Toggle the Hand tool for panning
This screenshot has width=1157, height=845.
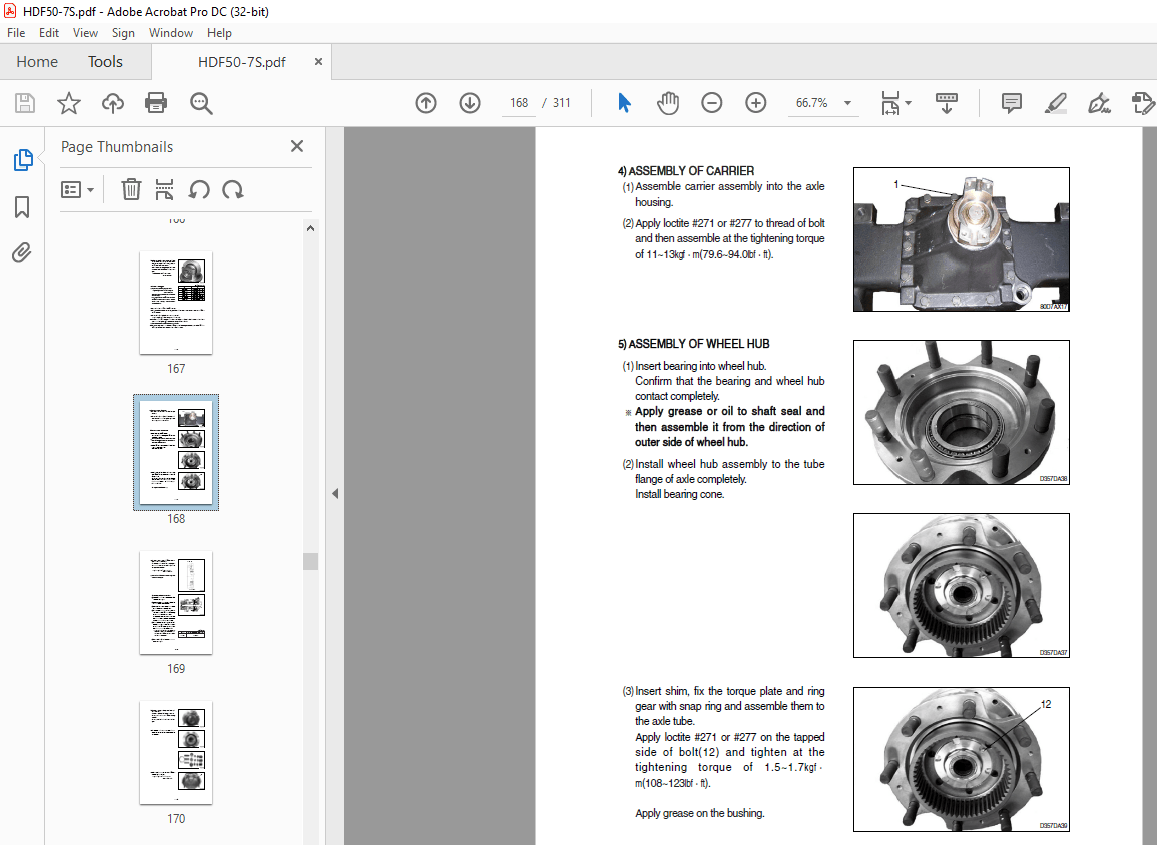click(x=667, y=103)
